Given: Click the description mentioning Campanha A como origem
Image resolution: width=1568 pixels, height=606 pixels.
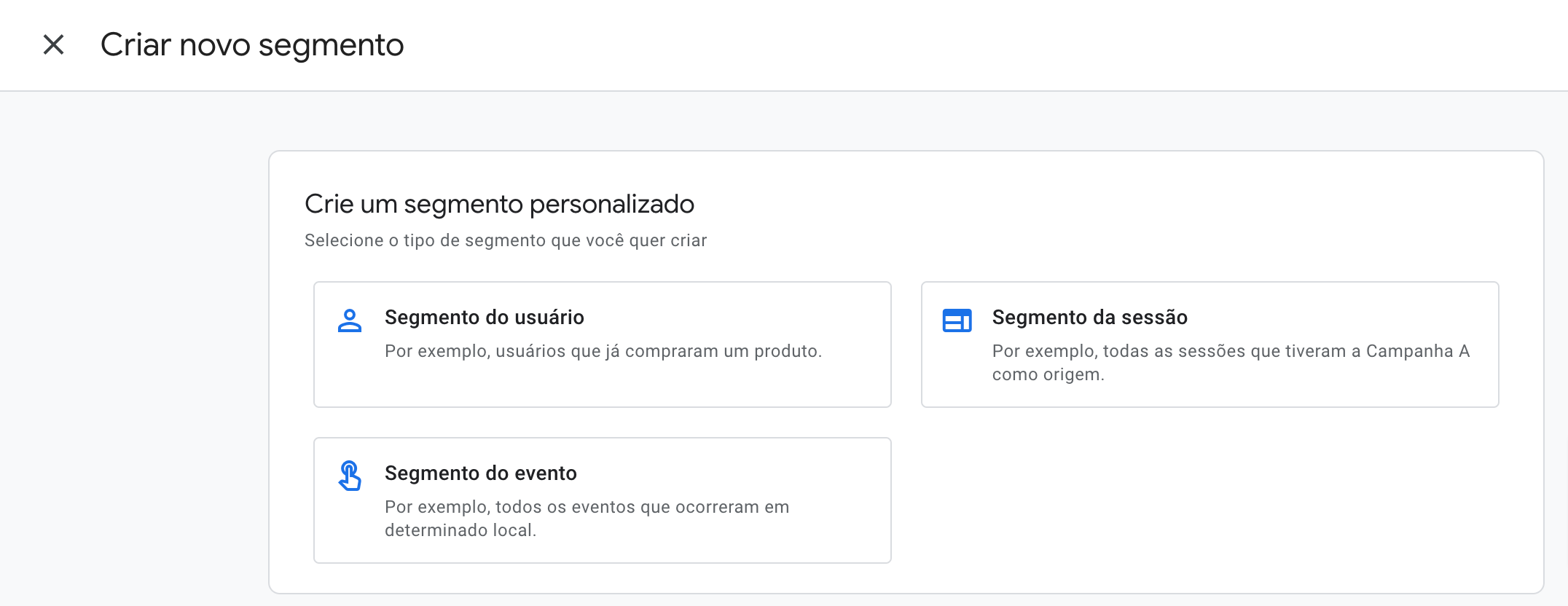Looking at the screenshot, I should click(1230, 362).
